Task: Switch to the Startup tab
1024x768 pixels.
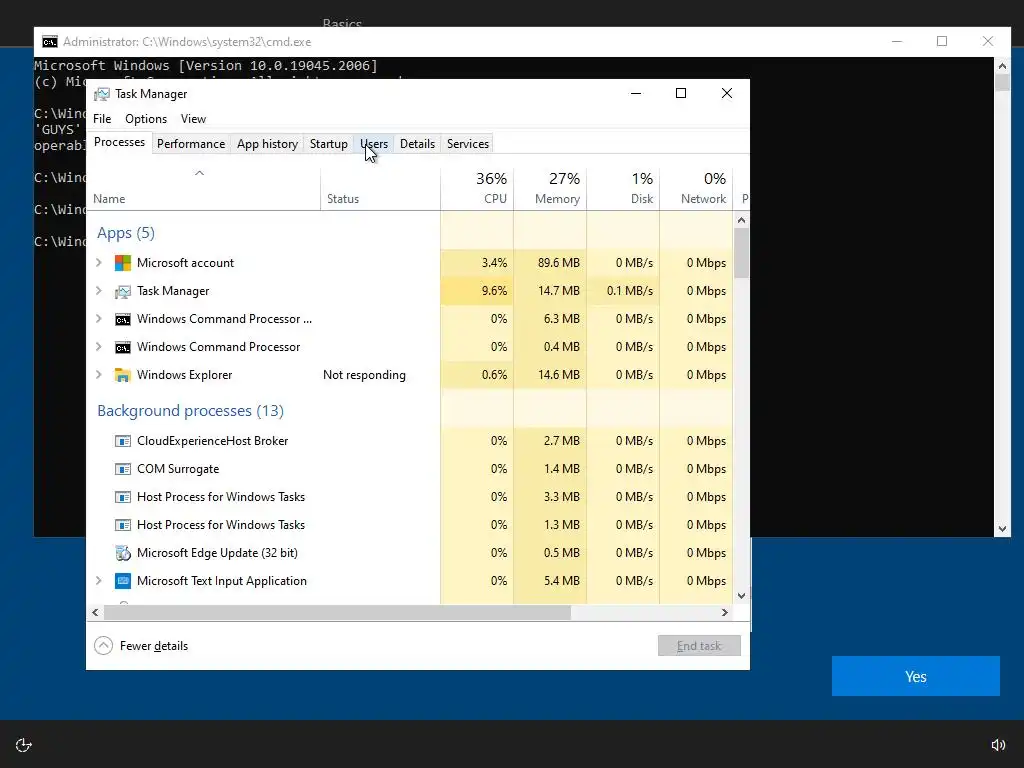Action: 328,144
